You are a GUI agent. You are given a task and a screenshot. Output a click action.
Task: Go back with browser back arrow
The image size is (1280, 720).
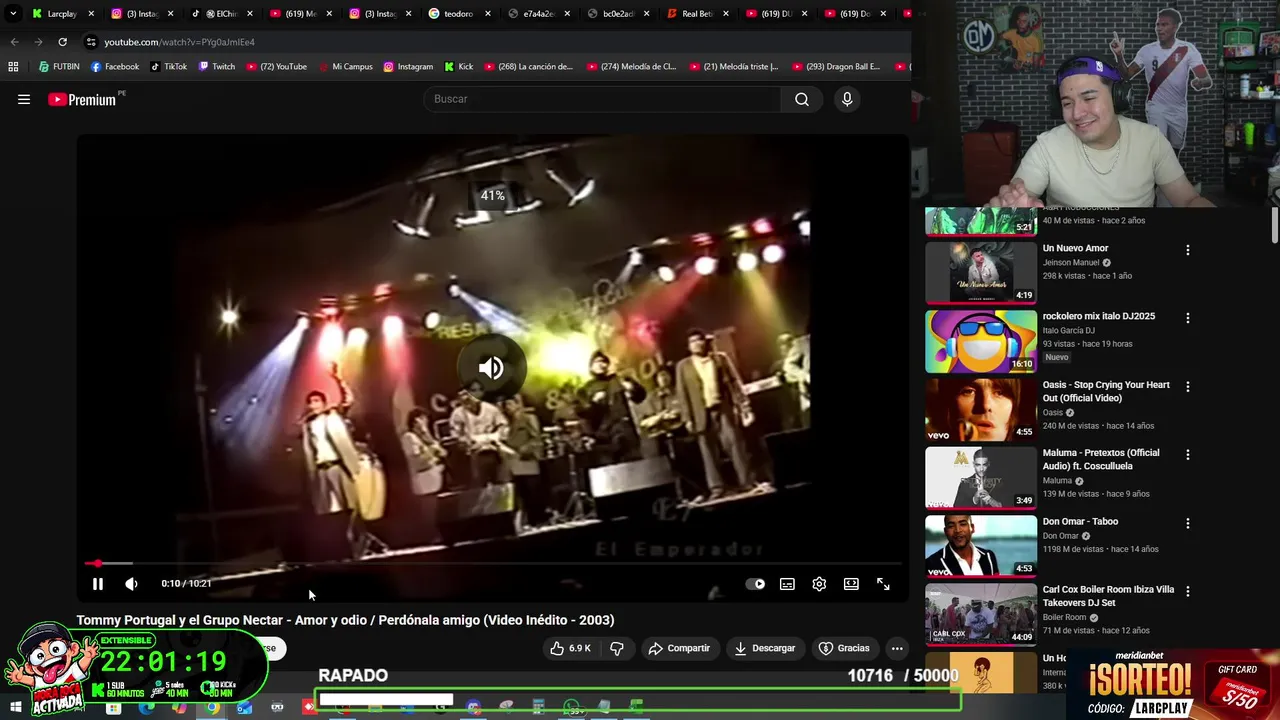[x=14, y=42]
